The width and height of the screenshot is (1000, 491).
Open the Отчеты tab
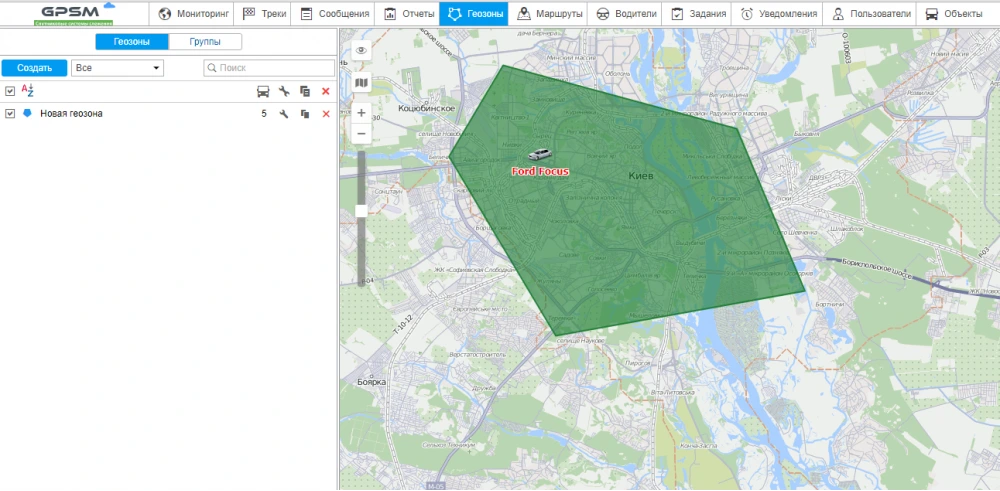click(x=405, y=14)
